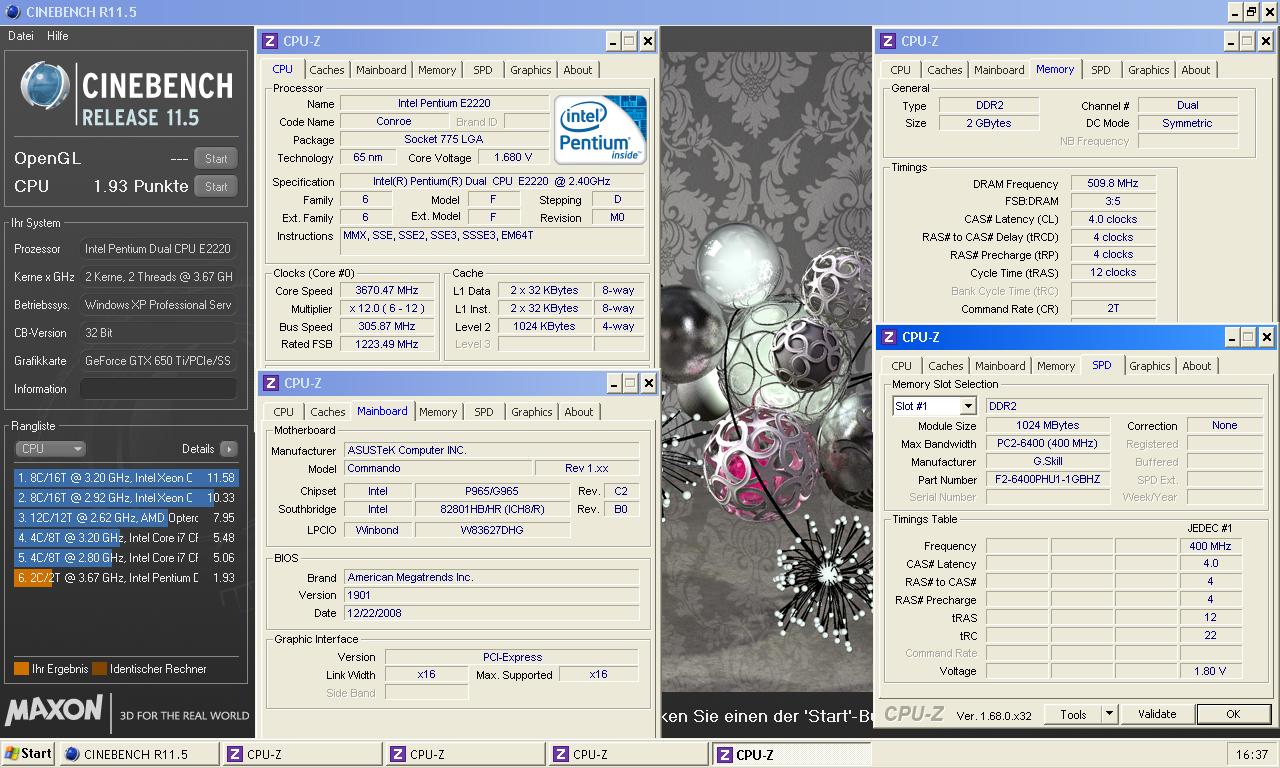This screenshot has width=1280, height=768.
Task: Open the Windows Start menu
Action: (28, 754)
